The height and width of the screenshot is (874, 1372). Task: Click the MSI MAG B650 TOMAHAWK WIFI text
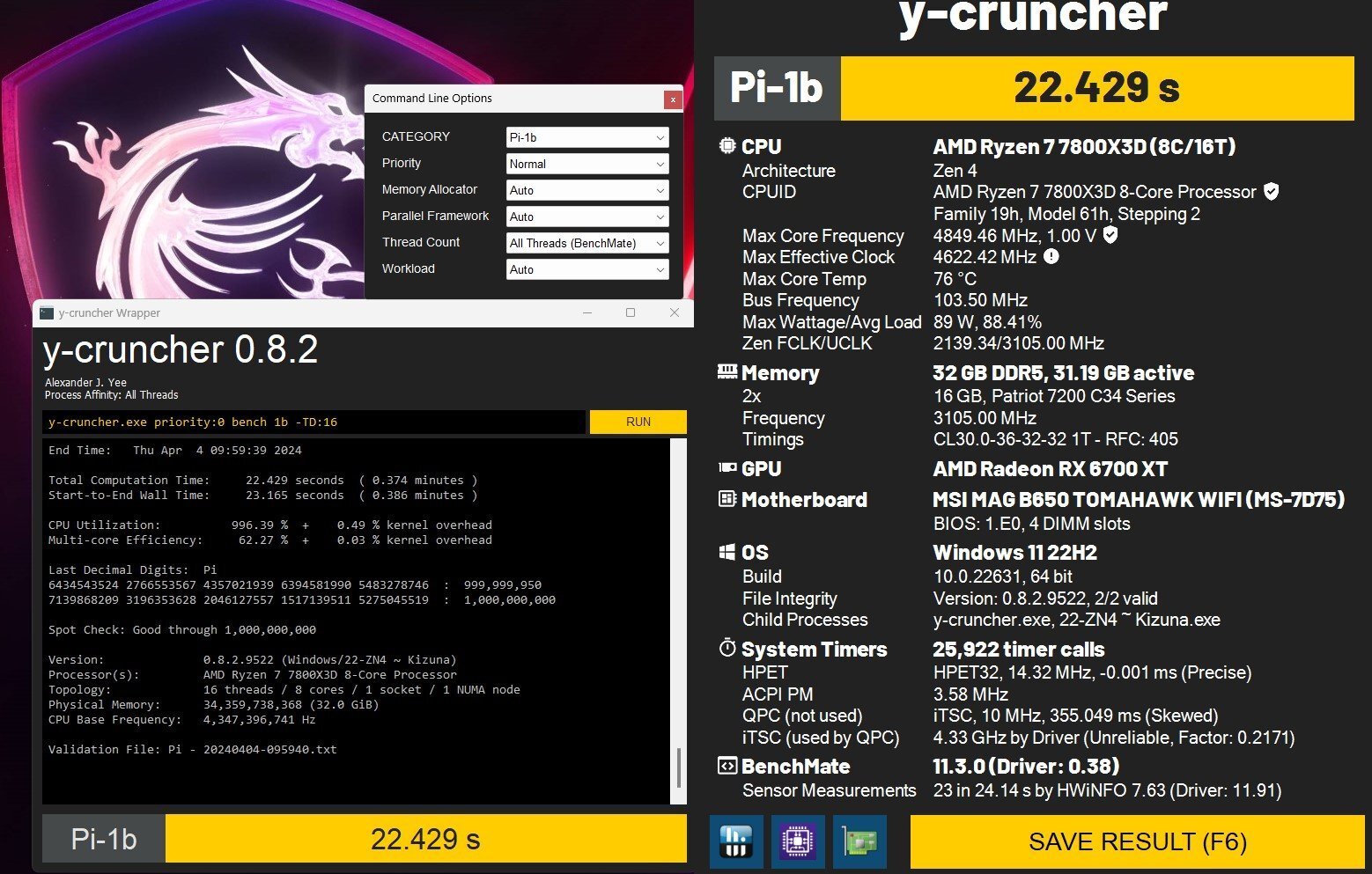pos(1139,499)
